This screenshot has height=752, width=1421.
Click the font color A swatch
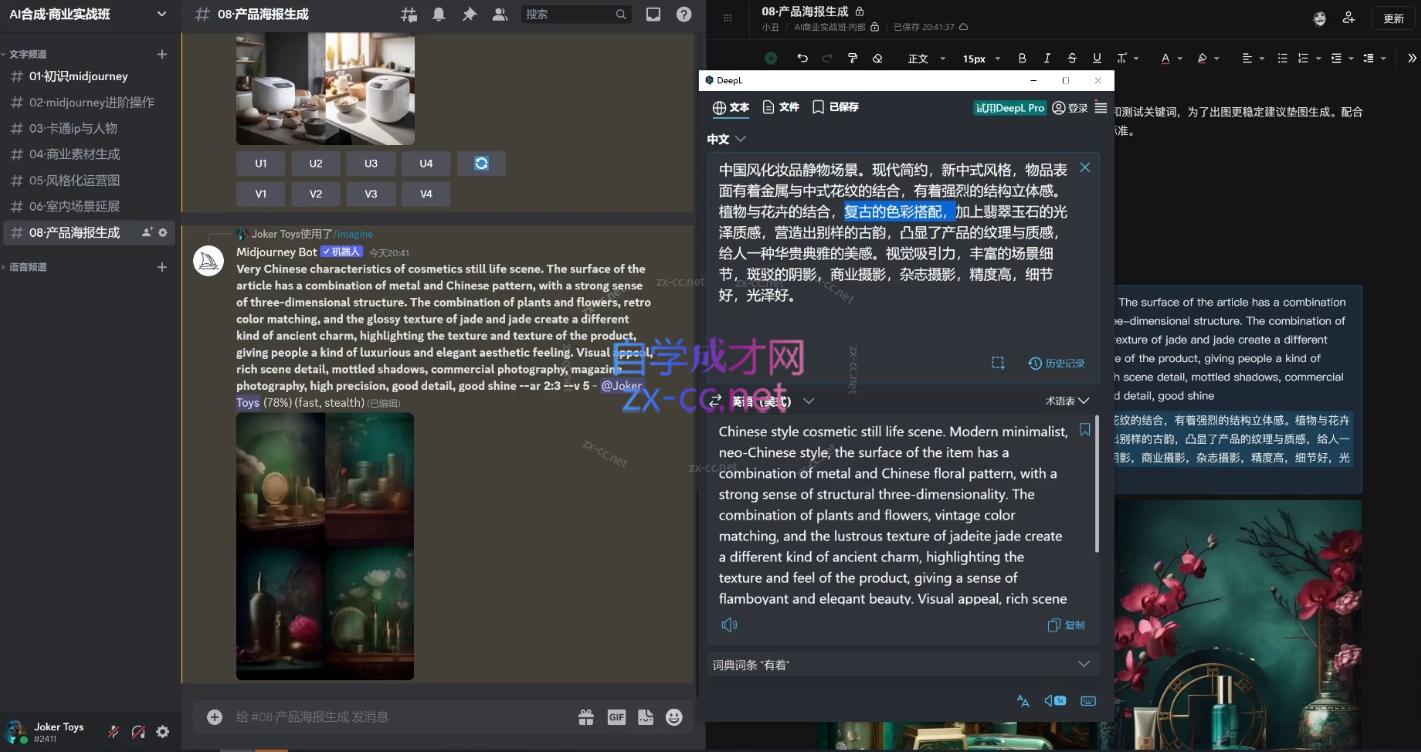click(x=1165, y=59)
